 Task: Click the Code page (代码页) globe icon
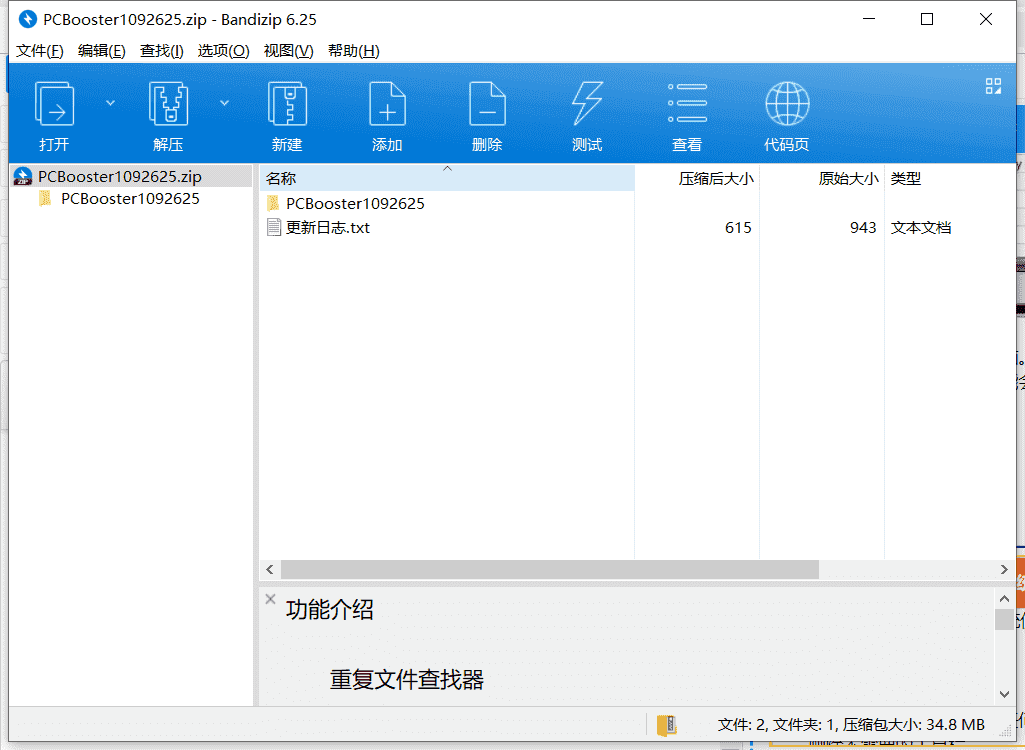[787, 103]
